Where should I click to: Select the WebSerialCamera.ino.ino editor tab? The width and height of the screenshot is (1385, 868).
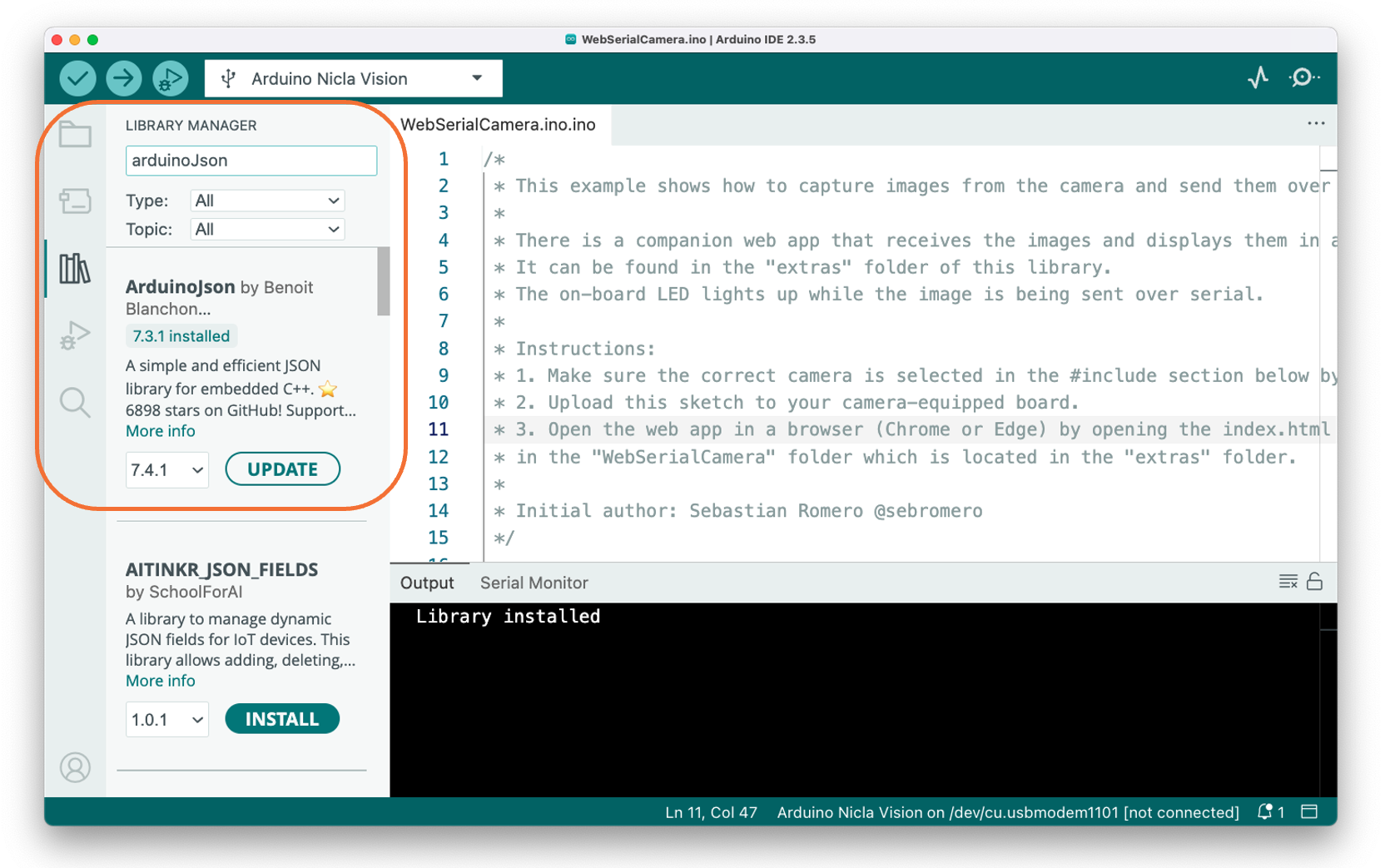[498, 125]
